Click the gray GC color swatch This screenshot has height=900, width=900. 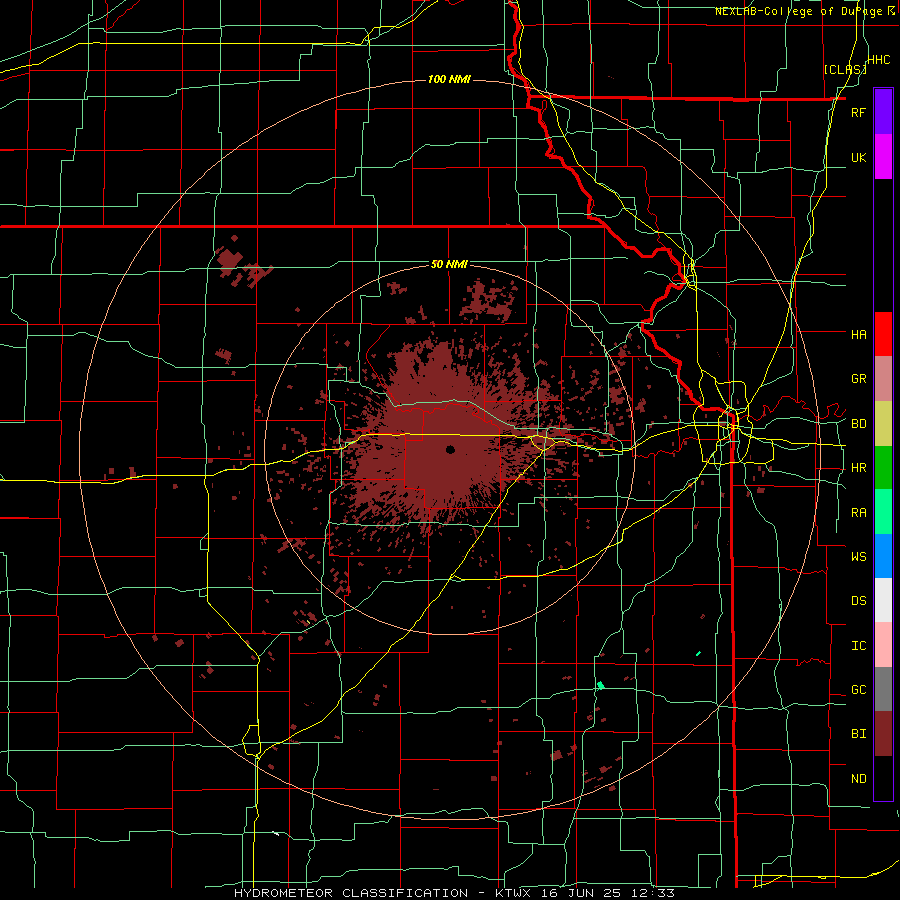(883, 689)
